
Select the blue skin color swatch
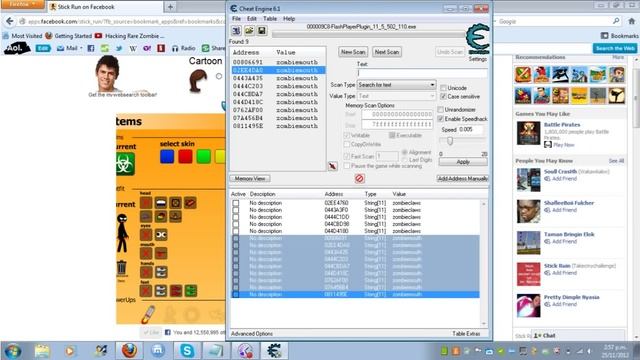(x=167, y=157)
